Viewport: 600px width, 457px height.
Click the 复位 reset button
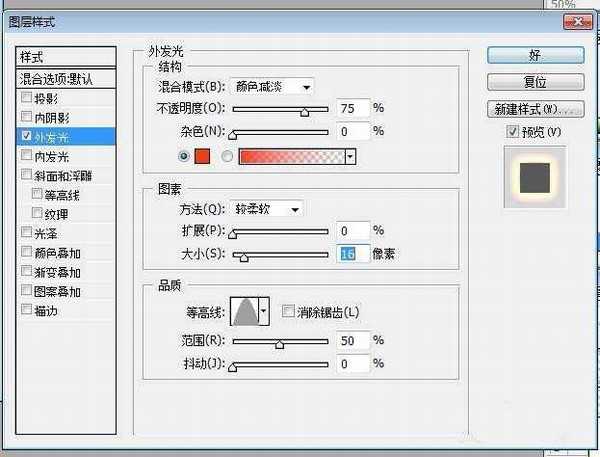coord(536,82)
